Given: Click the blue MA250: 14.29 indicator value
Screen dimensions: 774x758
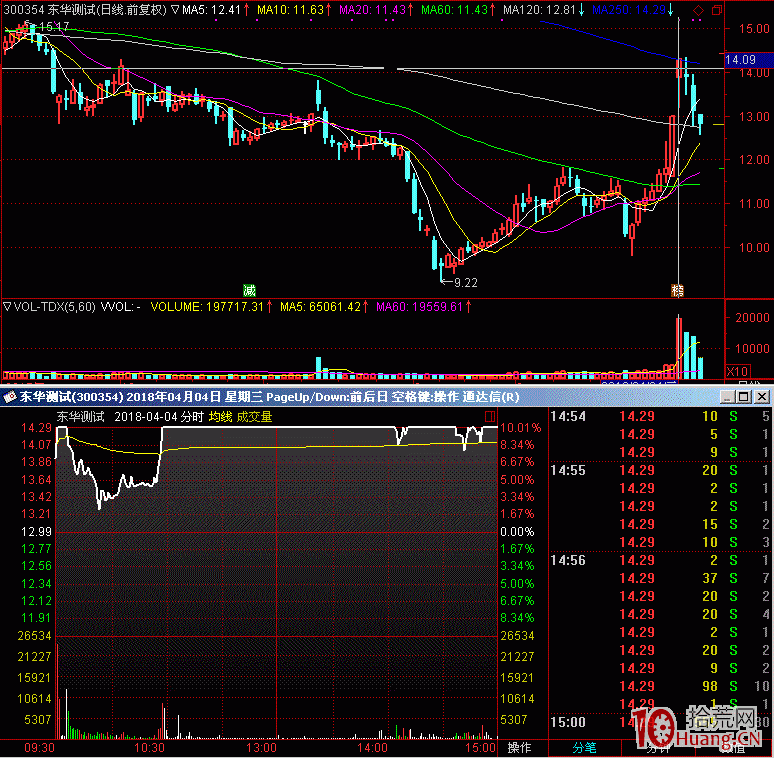Looking at the screenshot, I should 632,9.
